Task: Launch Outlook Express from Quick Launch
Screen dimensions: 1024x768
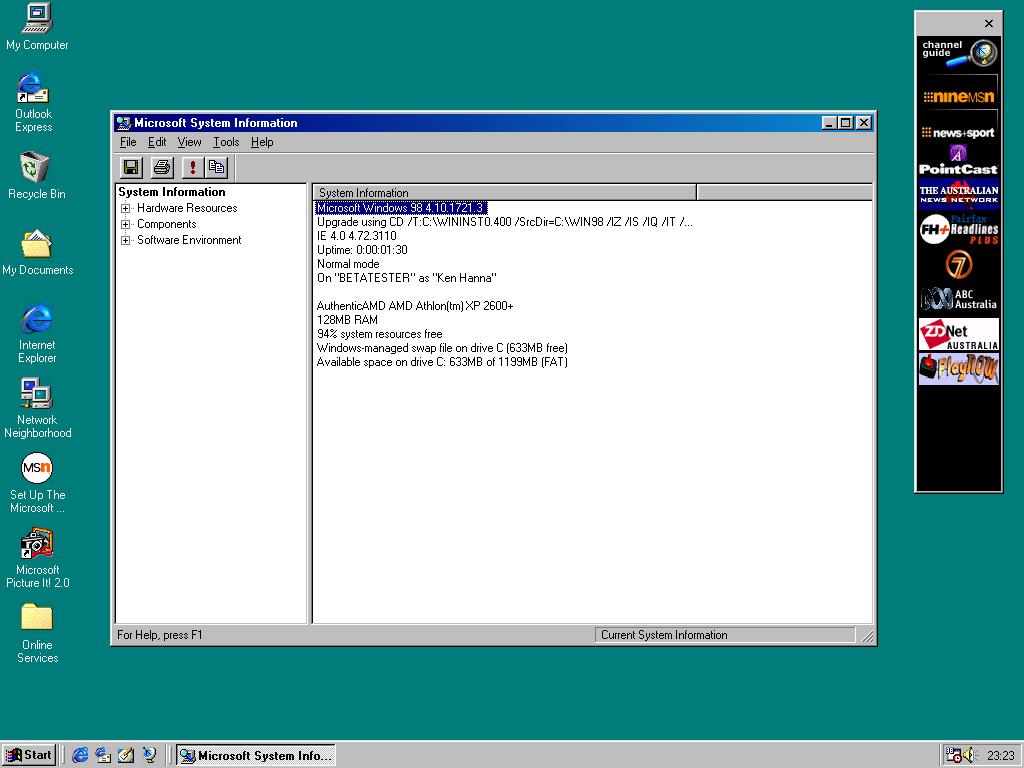Action: coord(103,755)
